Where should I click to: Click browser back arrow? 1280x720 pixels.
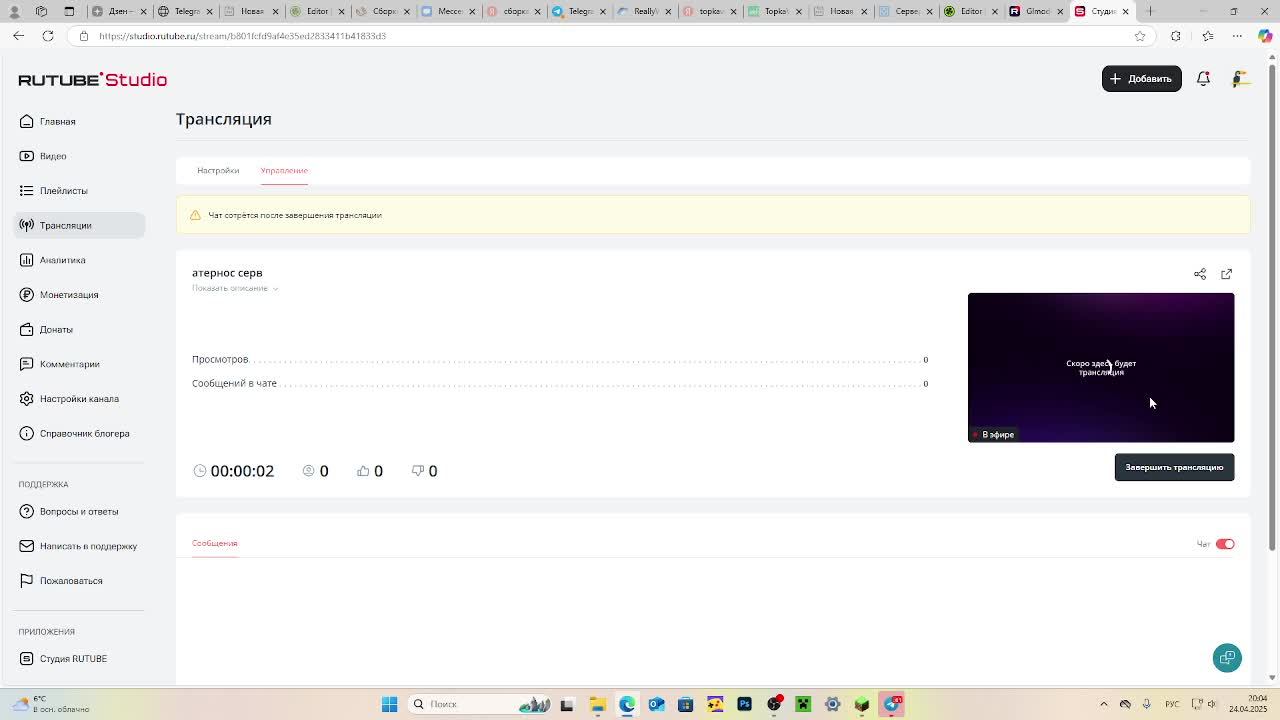point(18,36)
